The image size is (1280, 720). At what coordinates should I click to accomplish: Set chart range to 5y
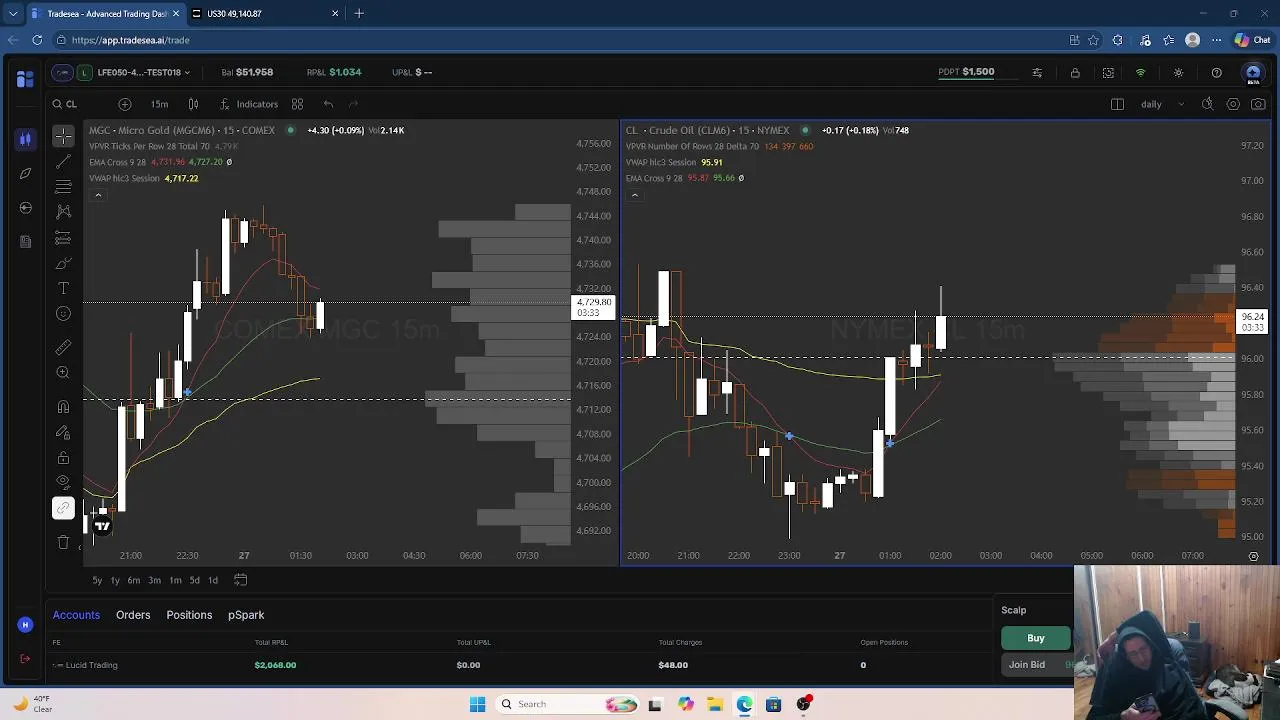97,580
